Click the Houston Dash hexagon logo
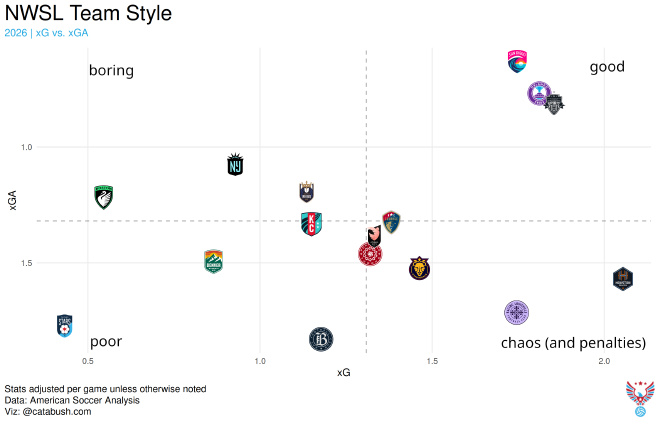This screenshot has width=660, height=422. pyautogui.click(x=623, y=279)
